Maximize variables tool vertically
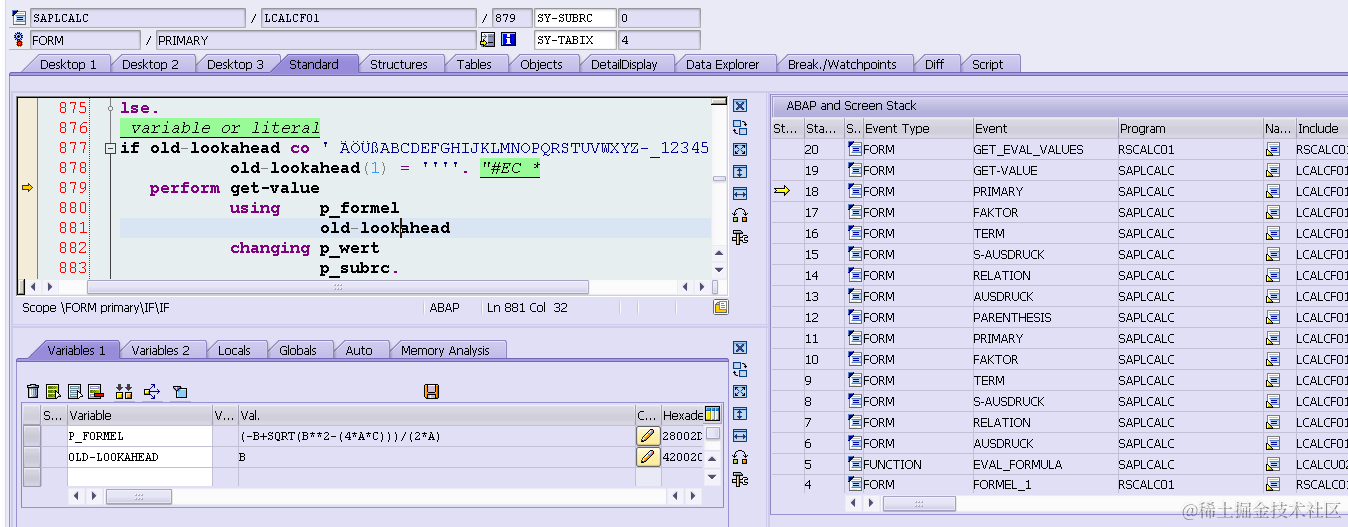The height and width of the screenshot is (527, 1348). pos(740,414)
